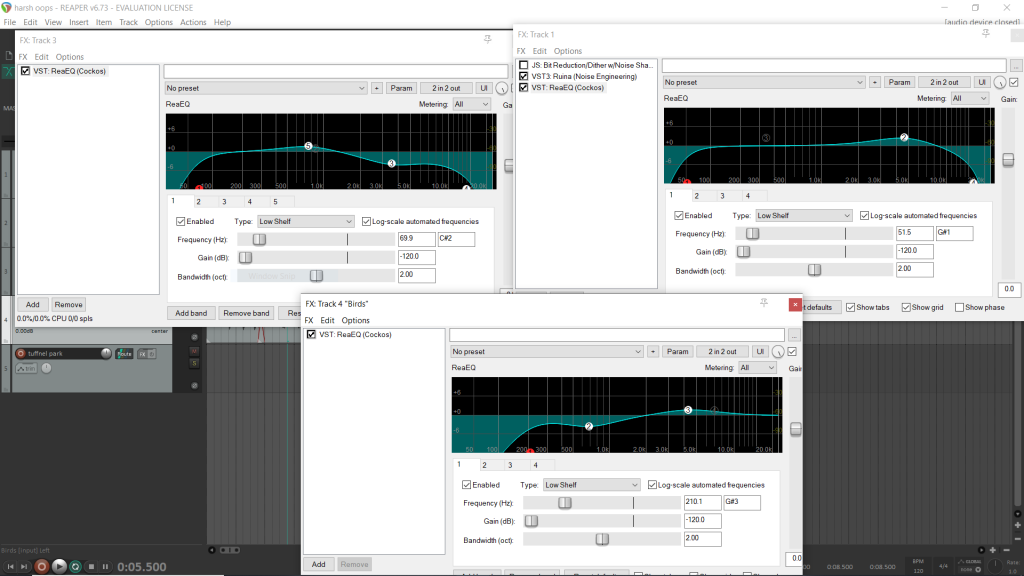Click Add band in Track 3 ReaEQ
Screen dimensions: 1024x576
[191, 313]
